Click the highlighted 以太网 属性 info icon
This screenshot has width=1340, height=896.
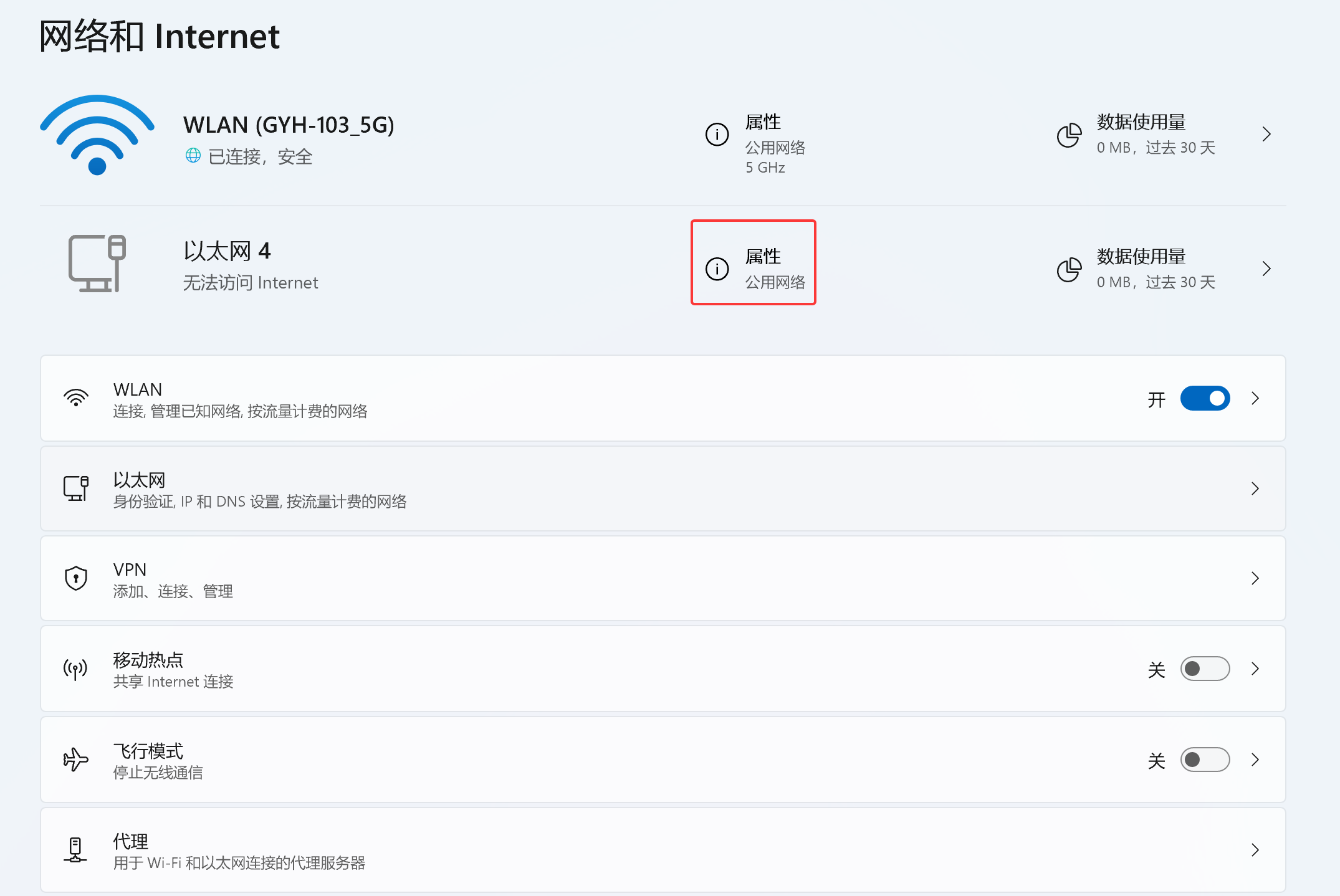tap(717, 269)
